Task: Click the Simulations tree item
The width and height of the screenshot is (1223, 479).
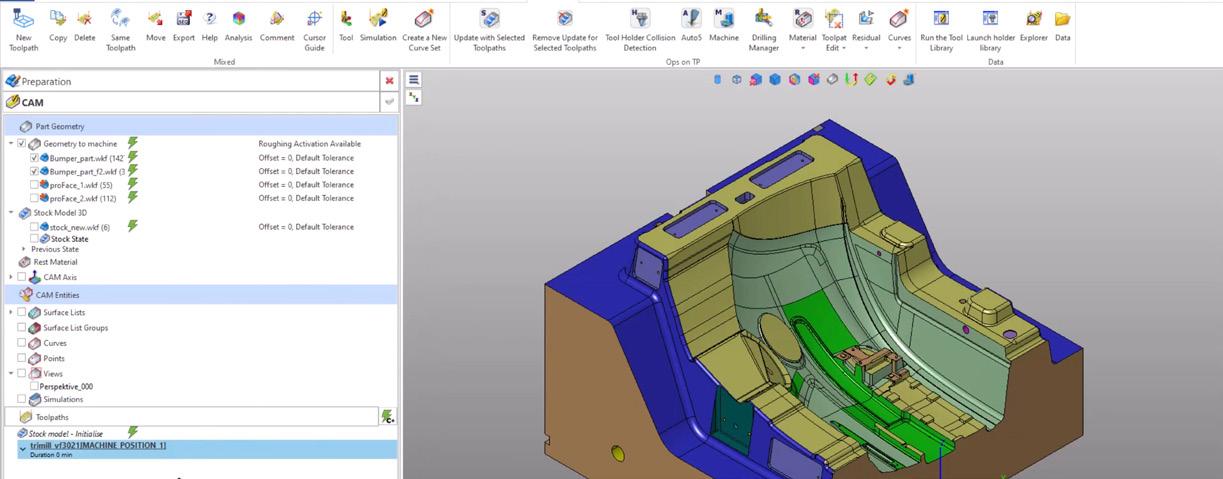Action: [63, 399]
